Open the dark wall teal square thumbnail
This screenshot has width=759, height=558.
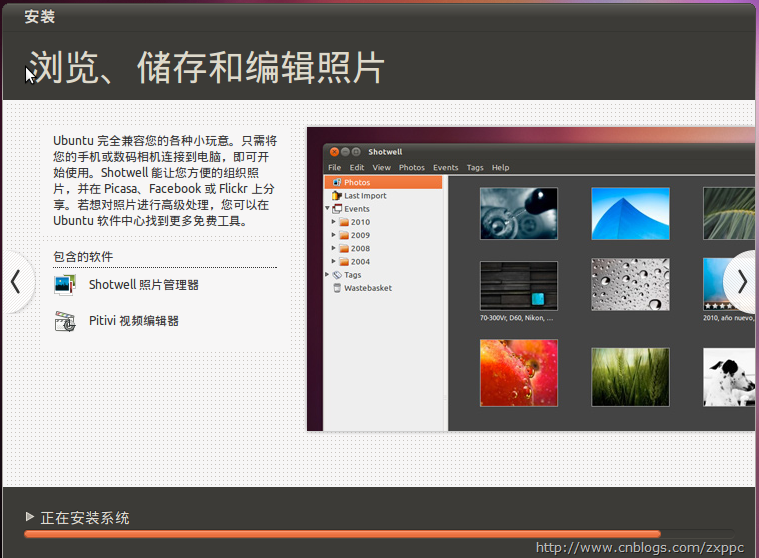518,286
